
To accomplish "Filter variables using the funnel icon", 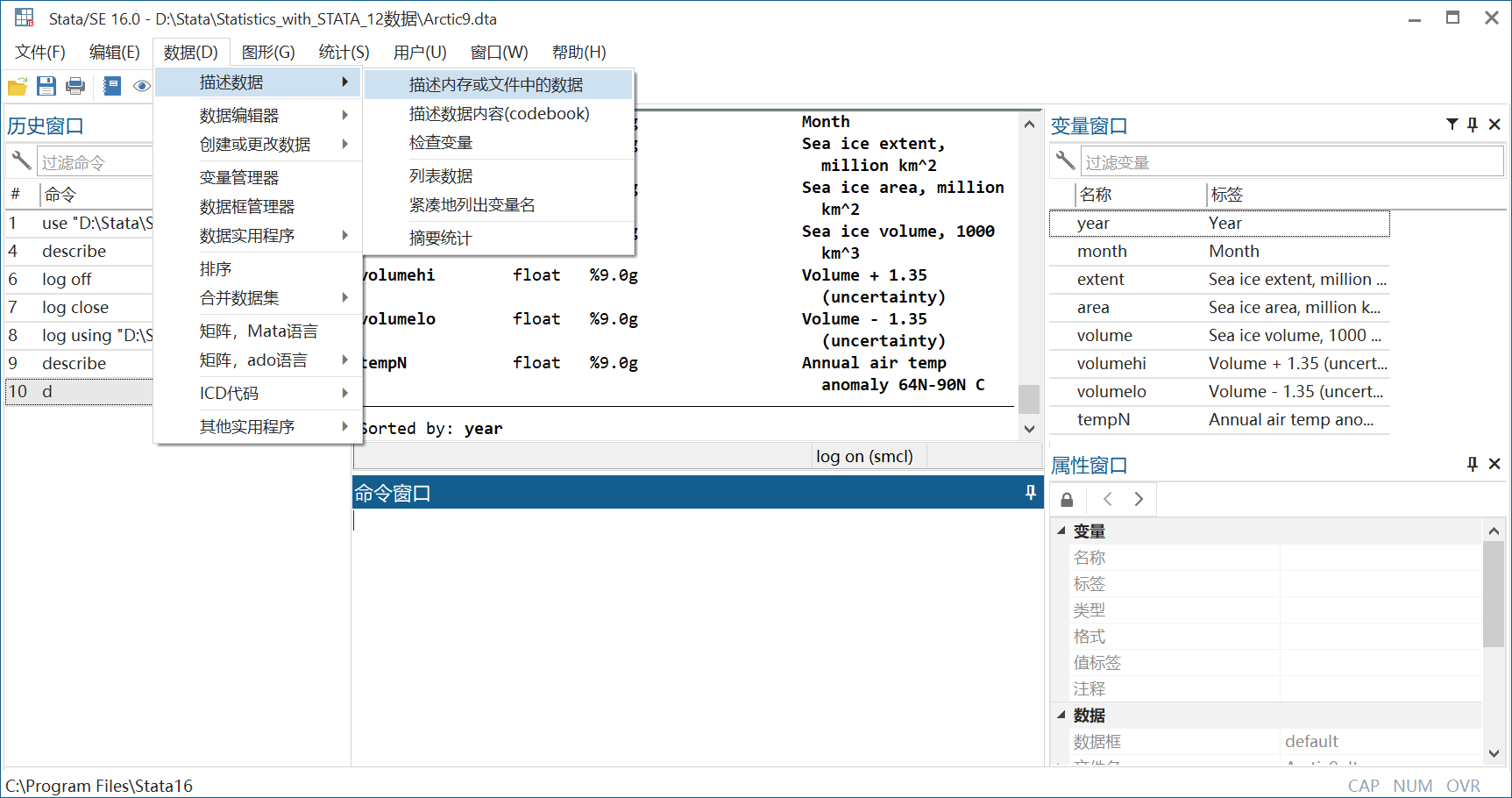I will pos(1452,125).
